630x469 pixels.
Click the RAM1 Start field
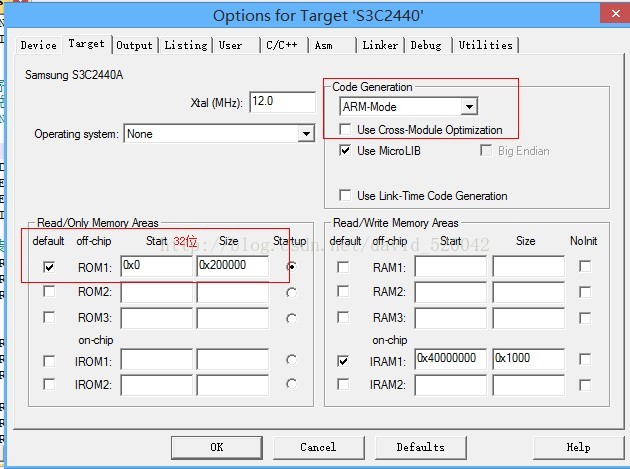coord(450,266)
